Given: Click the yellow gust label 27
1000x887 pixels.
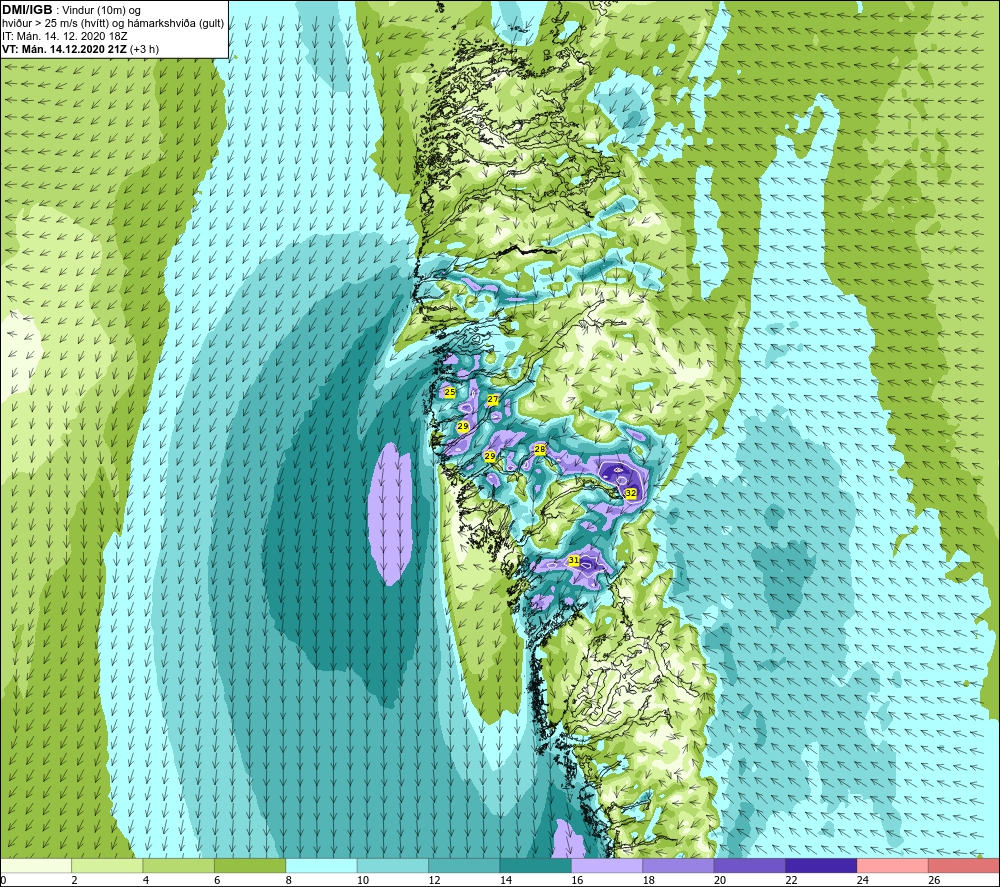Looking at the screenshot, I should pyautogui.click(x=493, y=400).
